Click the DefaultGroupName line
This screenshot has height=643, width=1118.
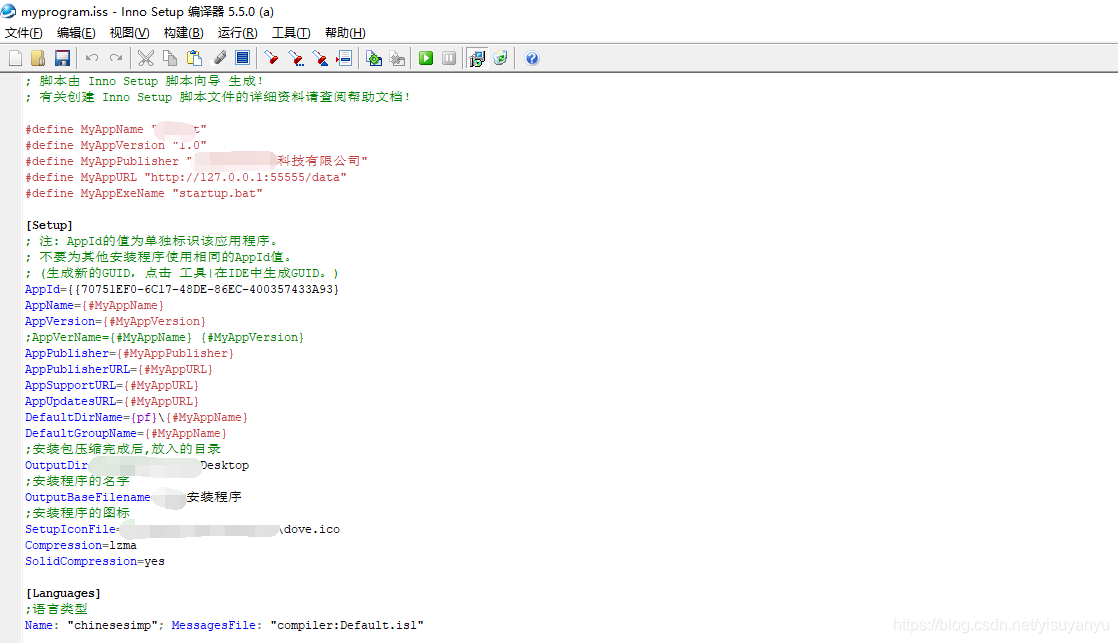[x=125, y=433]
